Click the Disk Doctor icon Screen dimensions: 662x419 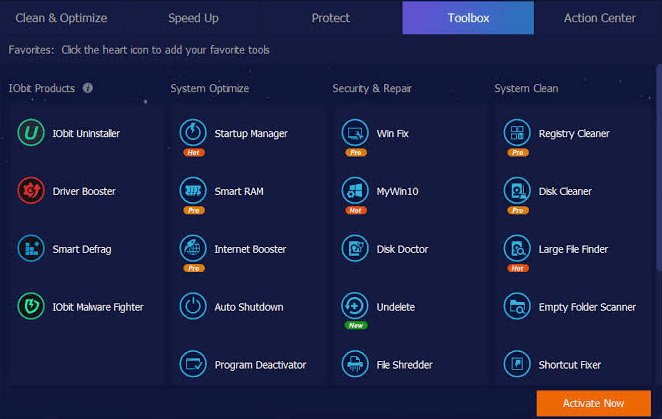click(355, 248)
